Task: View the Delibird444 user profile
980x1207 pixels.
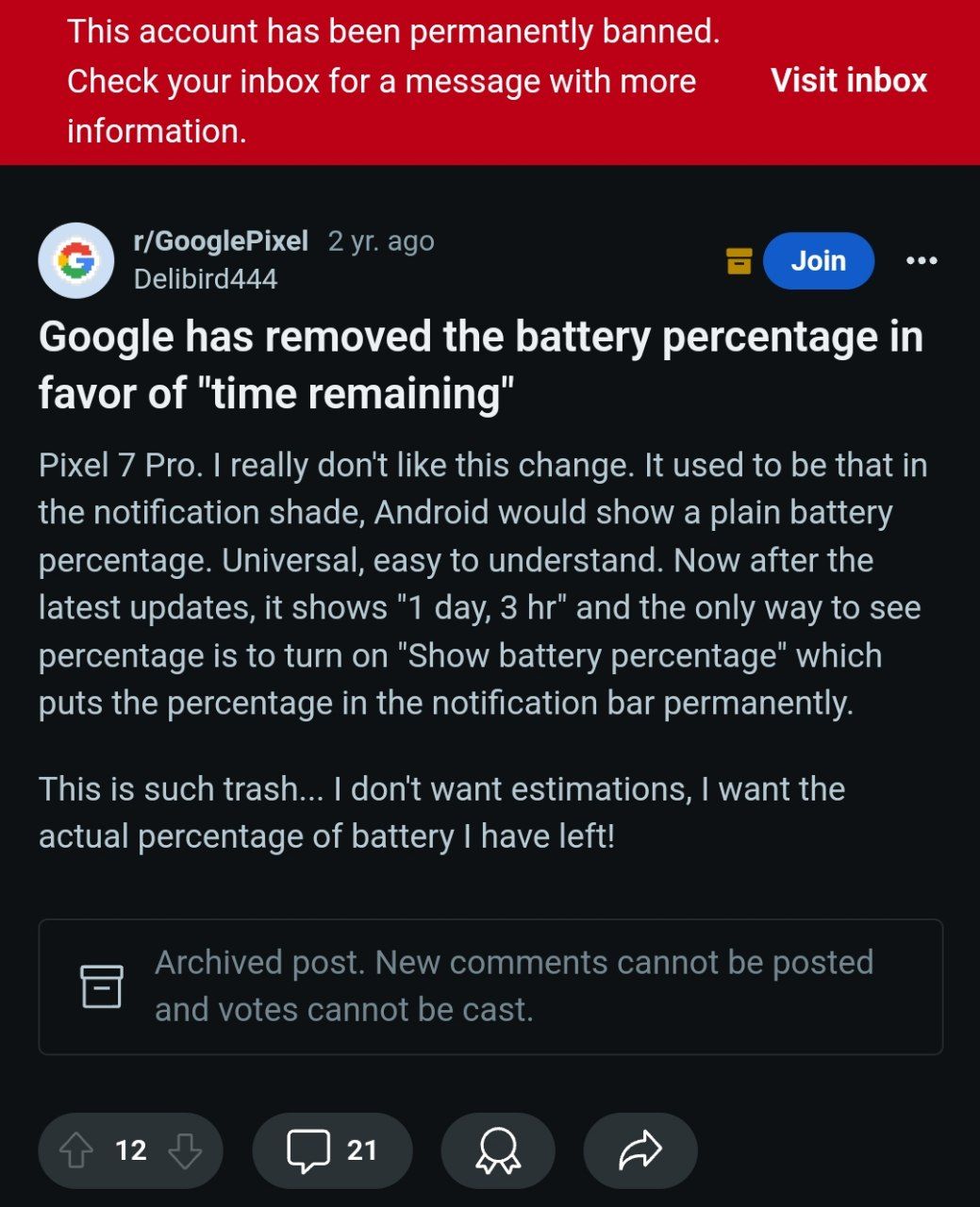Action: [x=206, y=279]
